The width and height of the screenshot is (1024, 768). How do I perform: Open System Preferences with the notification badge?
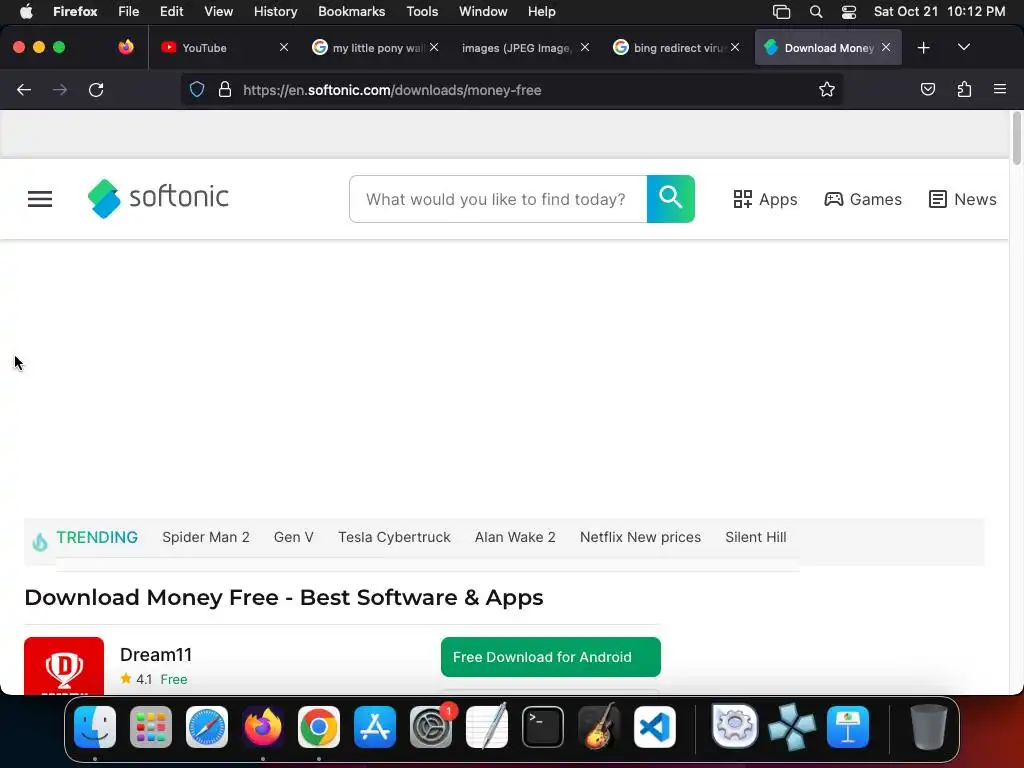[431, 727]
